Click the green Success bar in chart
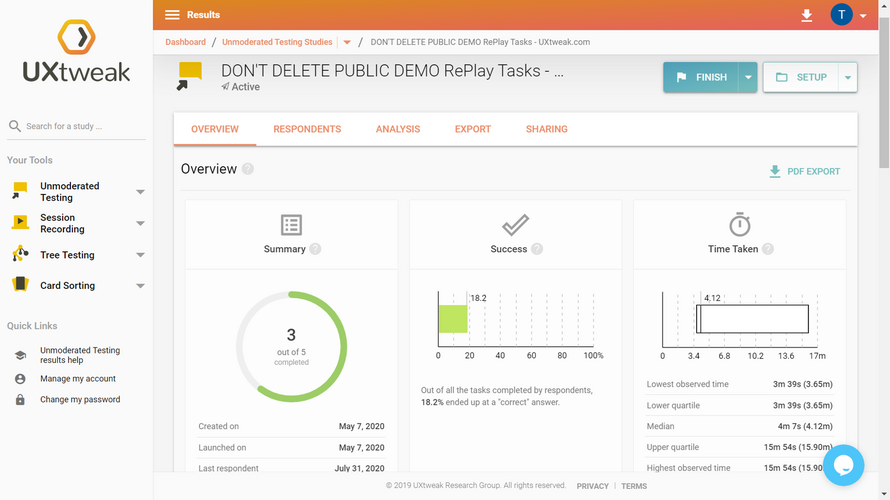Image resolution: width=890 pixels, height=500 pixels. [x=453, y=319]
